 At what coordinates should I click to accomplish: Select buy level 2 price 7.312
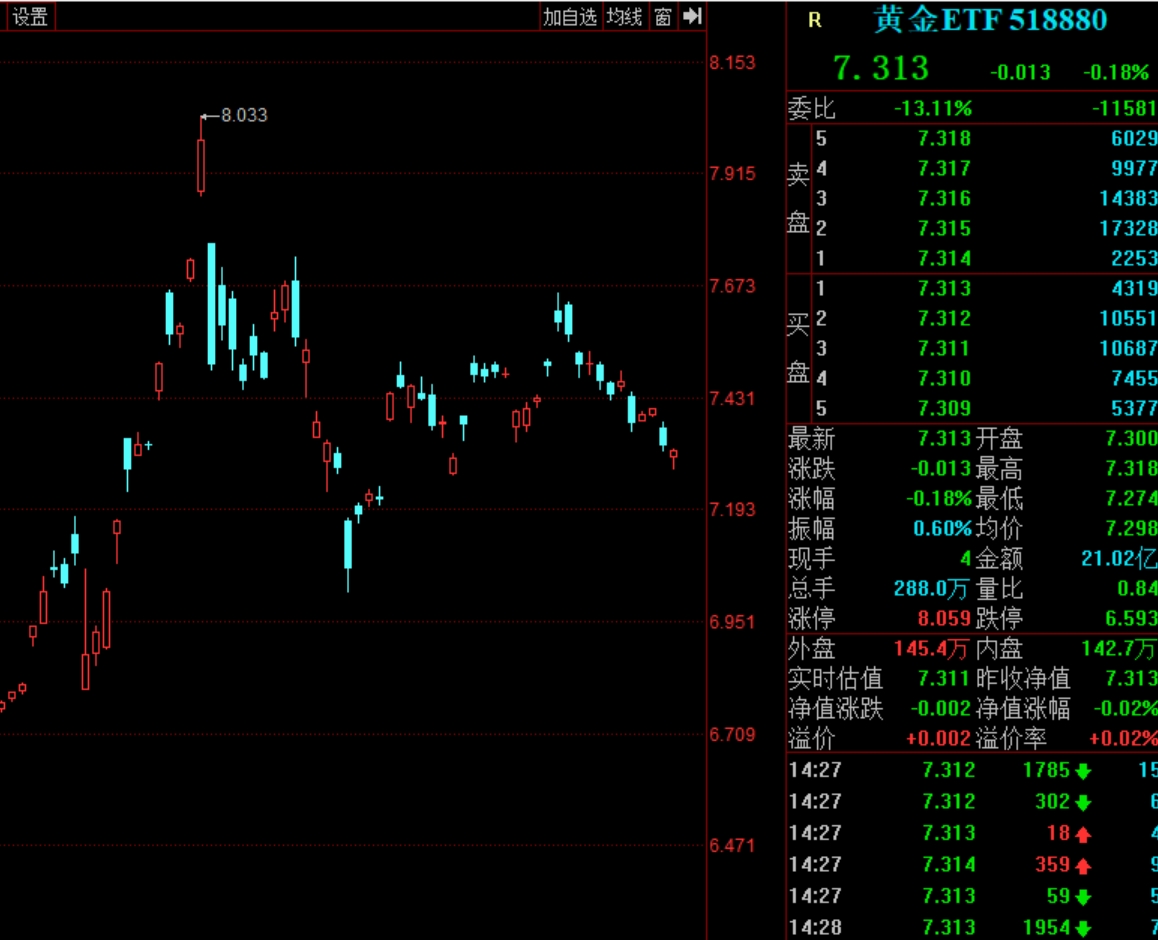[944, 318]
